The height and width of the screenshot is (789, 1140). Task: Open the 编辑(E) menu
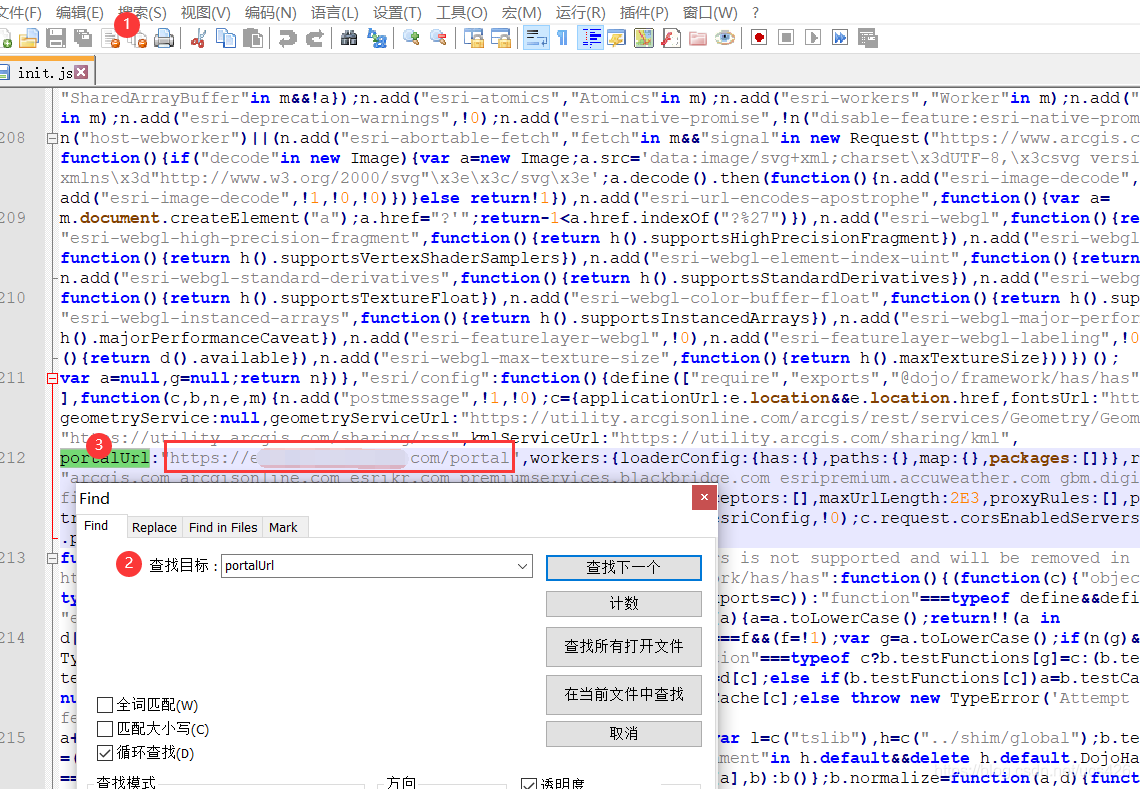(x=80, y=13)
